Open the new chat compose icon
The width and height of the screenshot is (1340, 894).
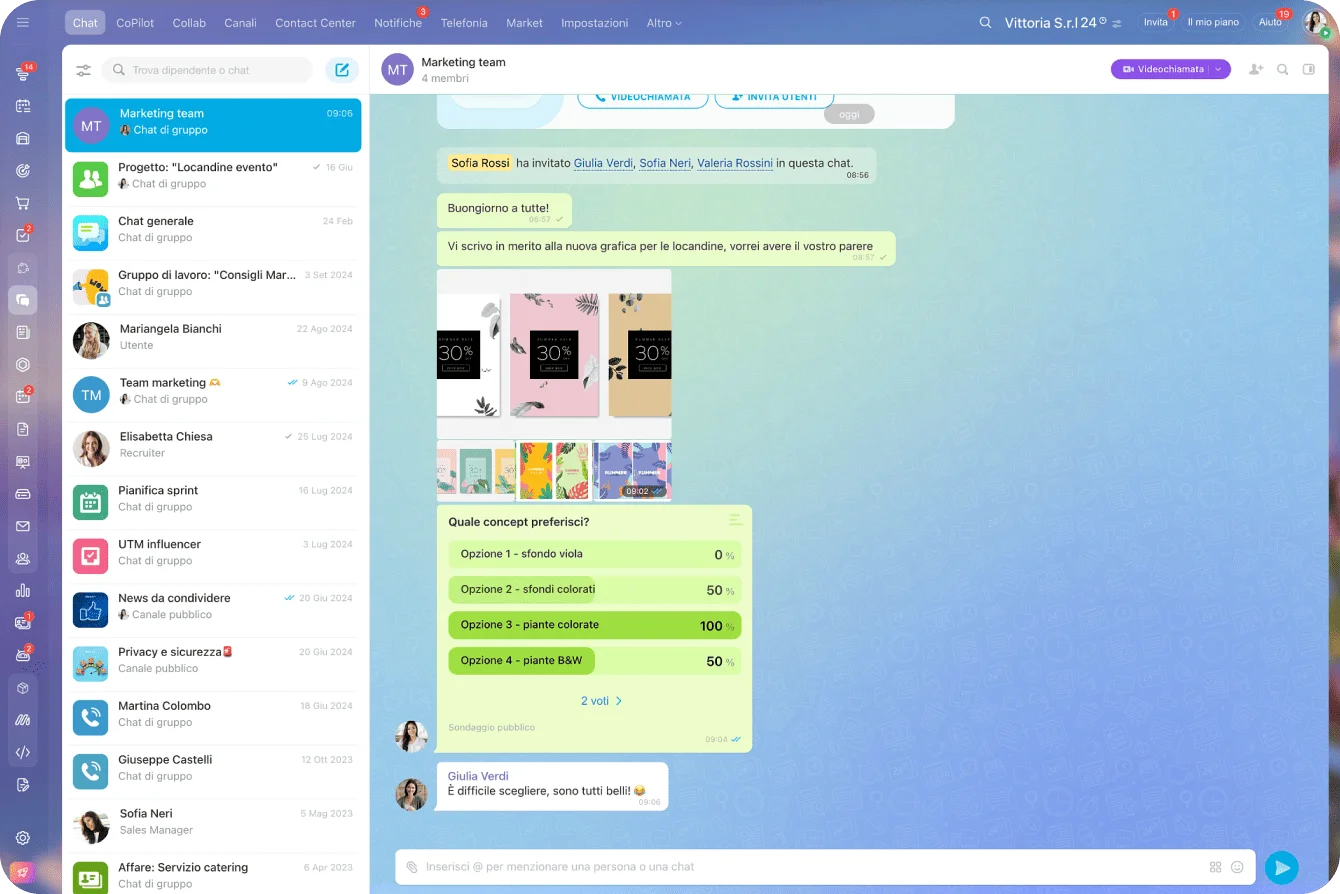(x=342, y=70)
